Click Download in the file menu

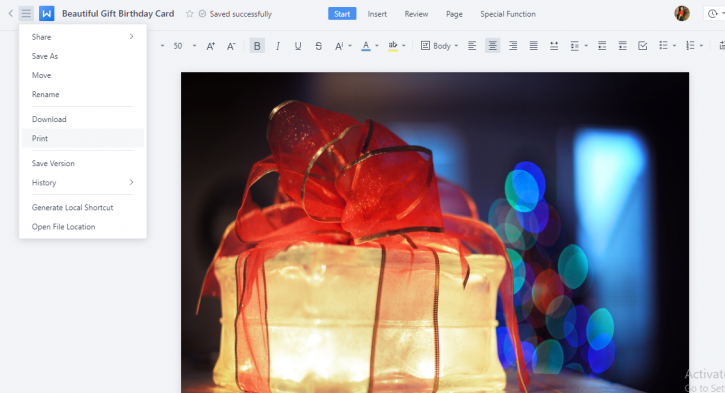click(83, 119)
